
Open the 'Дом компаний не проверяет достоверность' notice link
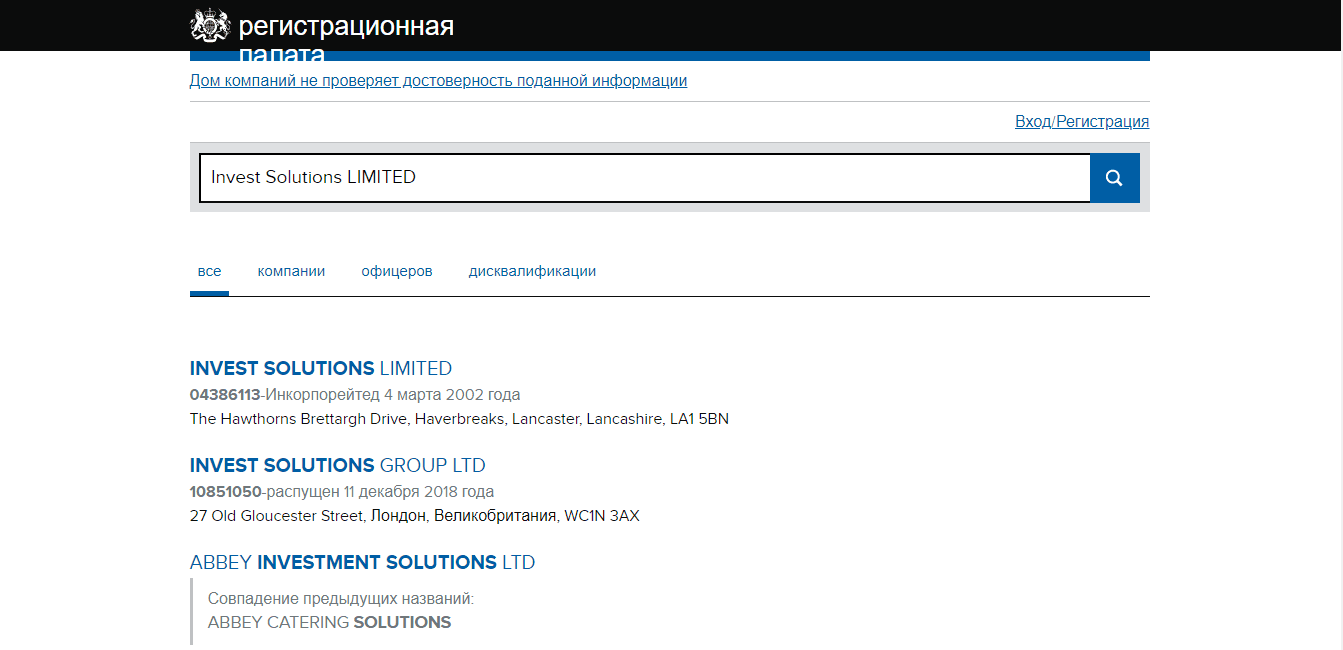438,81
